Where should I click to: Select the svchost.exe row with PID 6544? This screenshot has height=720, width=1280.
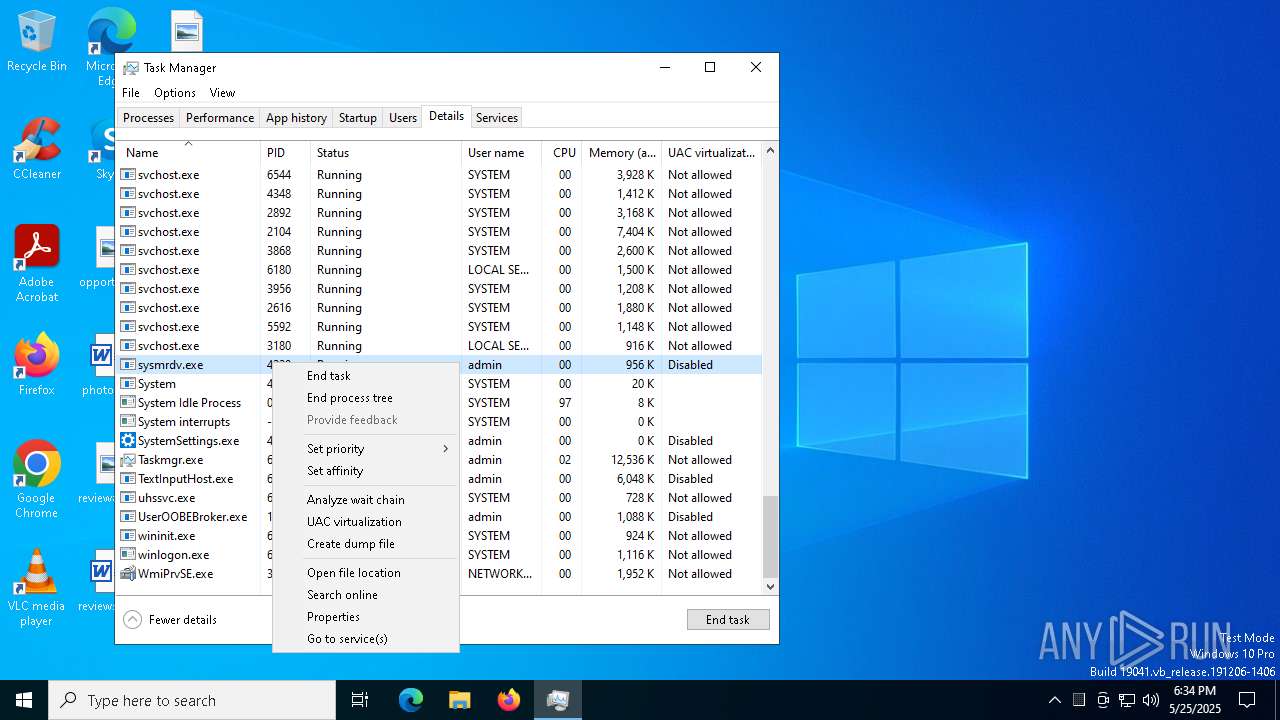pyautogui.click(x=439, y=175)
